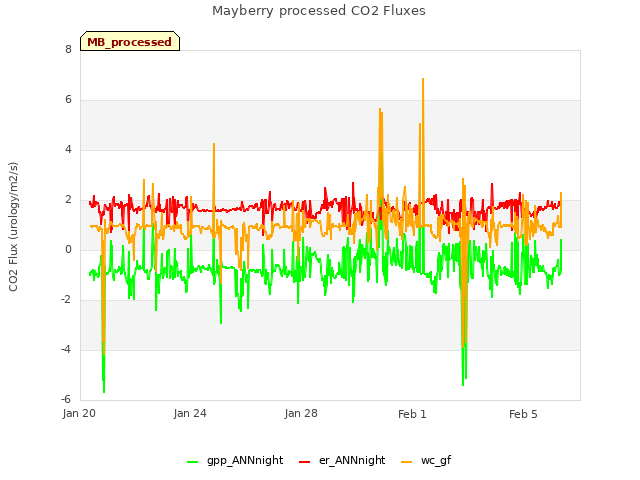Click the y-axis value -2
640x480 pixels.
click(x=66, y=300)
